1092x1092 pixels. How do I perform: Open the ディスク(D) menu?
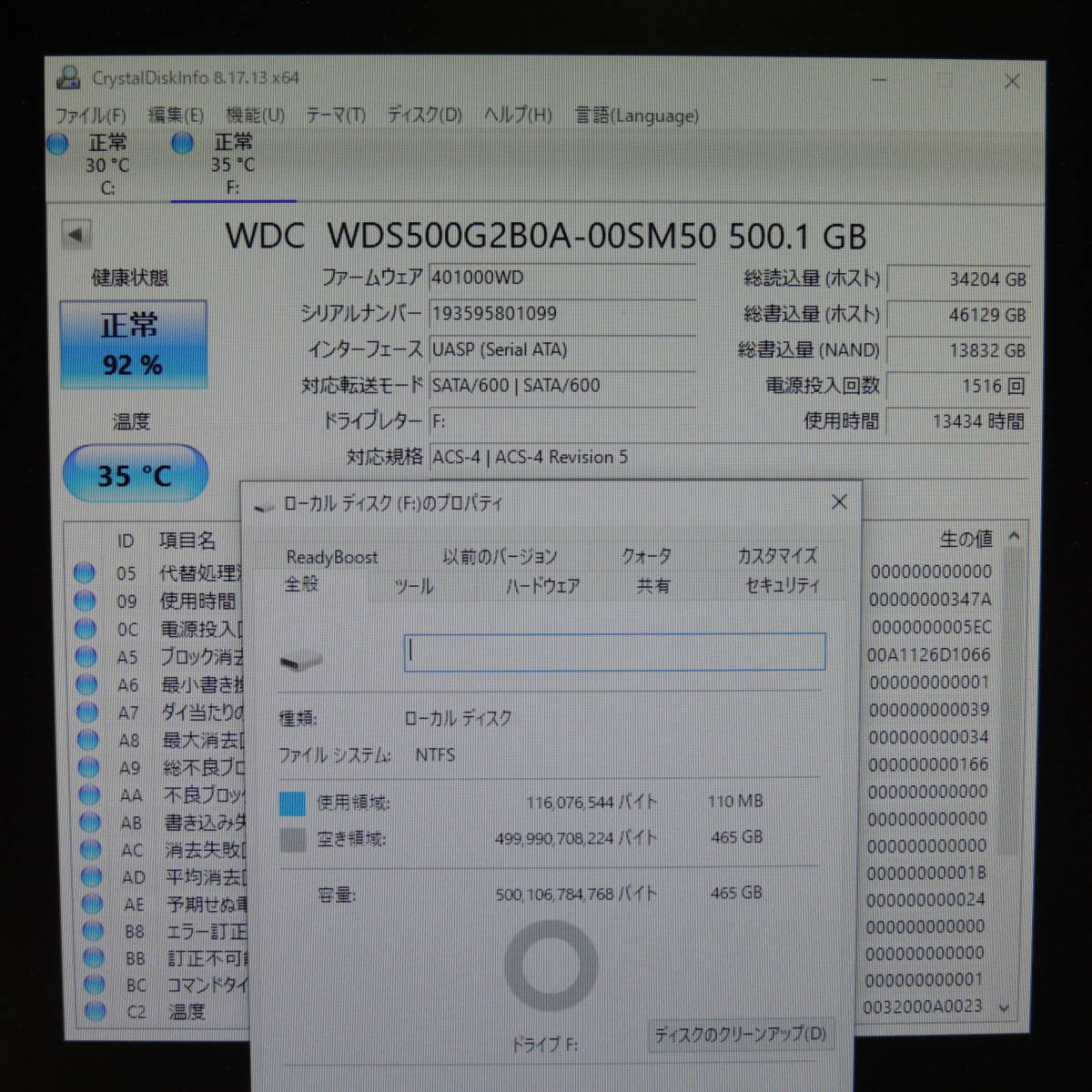[x=425, y=116]
